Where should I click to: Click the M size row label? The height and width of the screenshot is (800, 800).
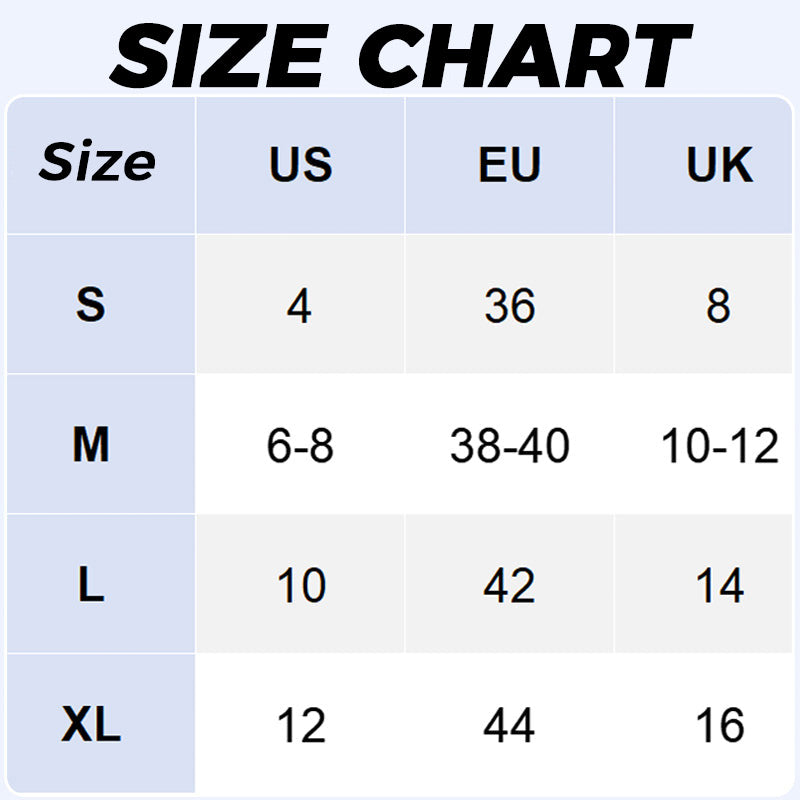click(x=91, y=445)
